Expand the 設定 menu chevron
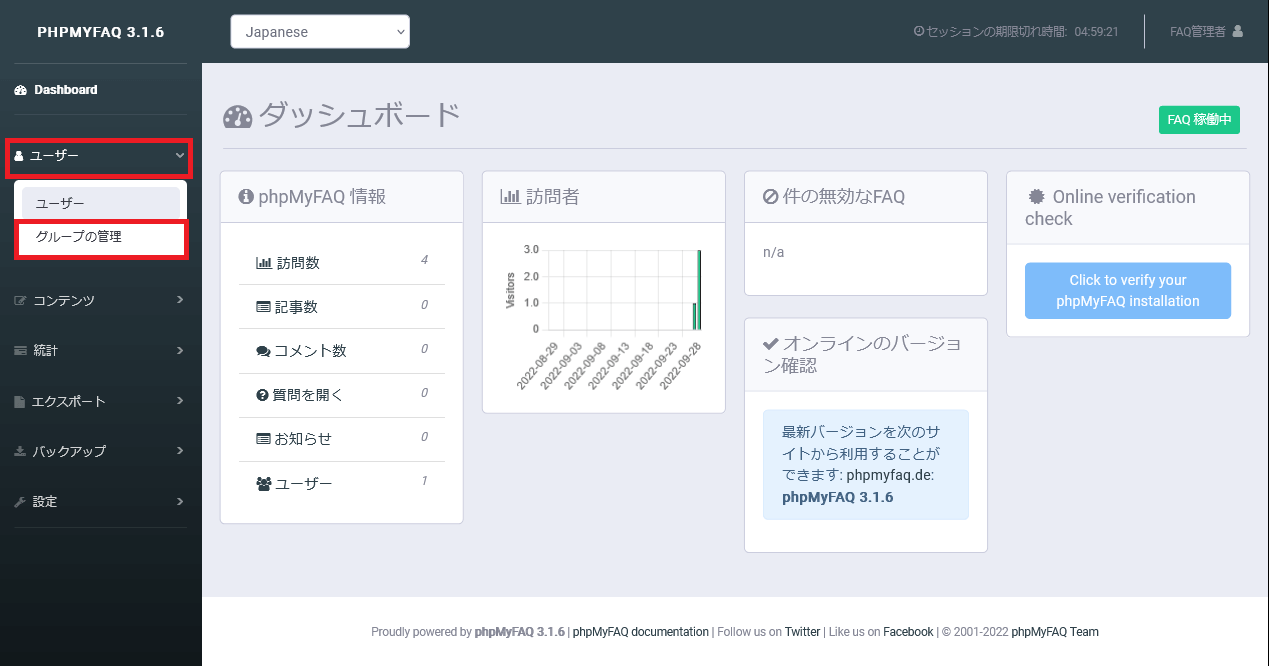 (x=179, y=501)
